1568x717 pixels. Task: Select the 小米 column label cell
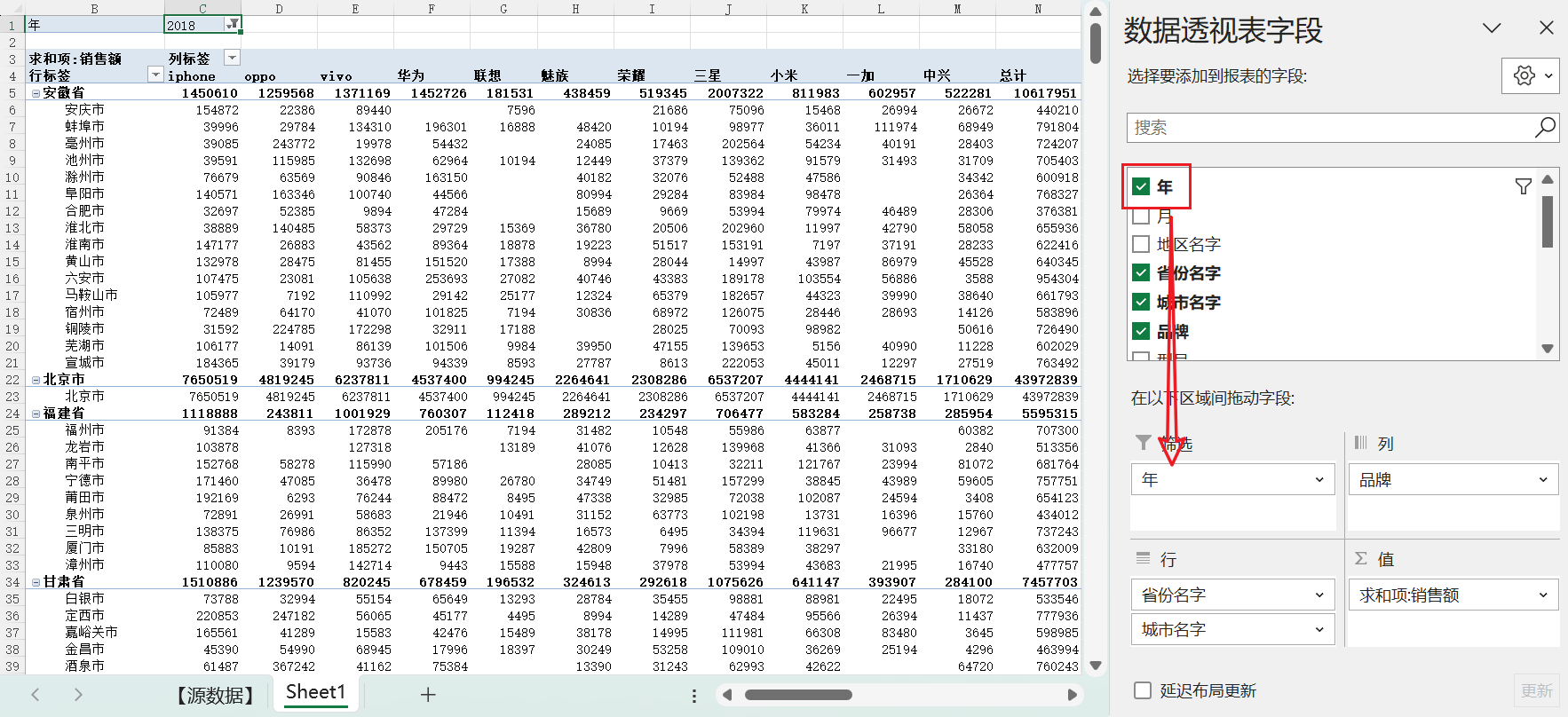click(x=805, y=76)
